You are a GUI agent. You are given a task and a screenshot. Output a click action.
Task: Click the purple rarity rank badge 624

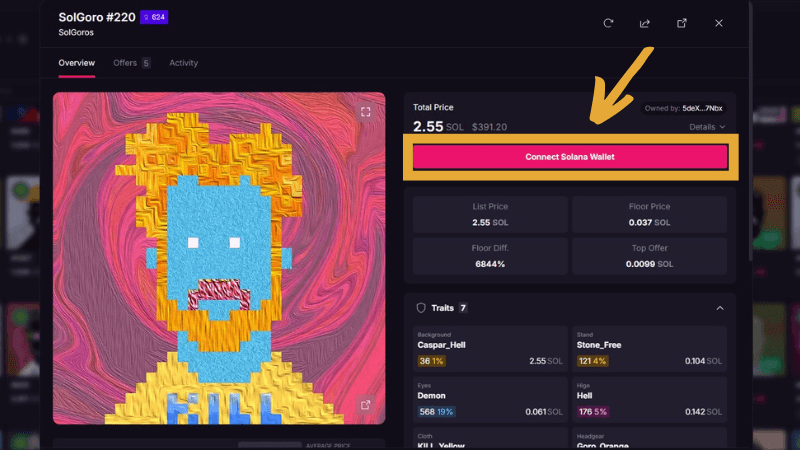click(x=154, y=17)
